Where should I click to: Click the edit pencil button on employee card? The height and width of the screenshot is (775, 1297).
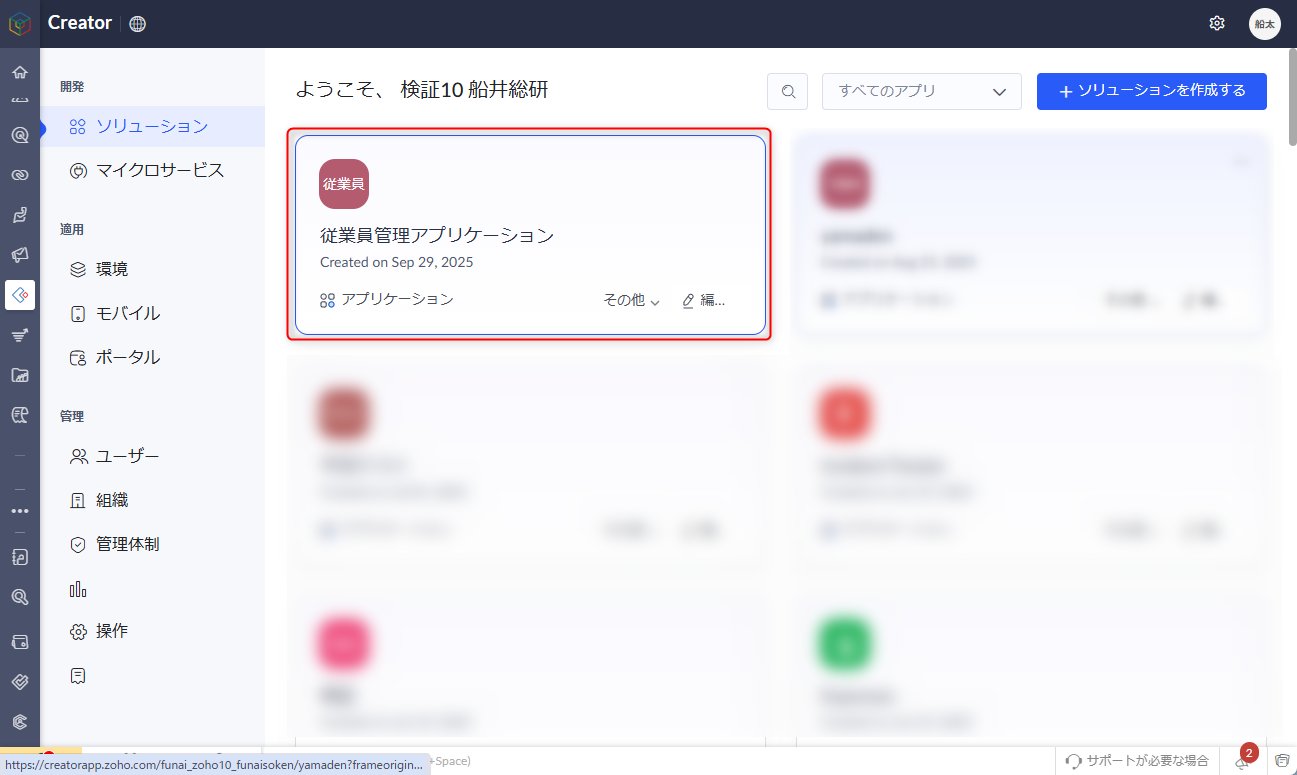(703, 300)
